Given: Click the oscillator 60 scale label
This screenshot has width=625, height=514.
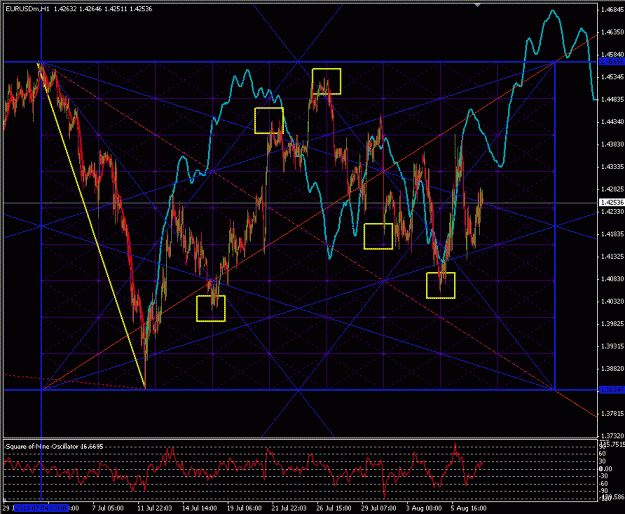Looking at the screenshot, I should click(603, 454).
